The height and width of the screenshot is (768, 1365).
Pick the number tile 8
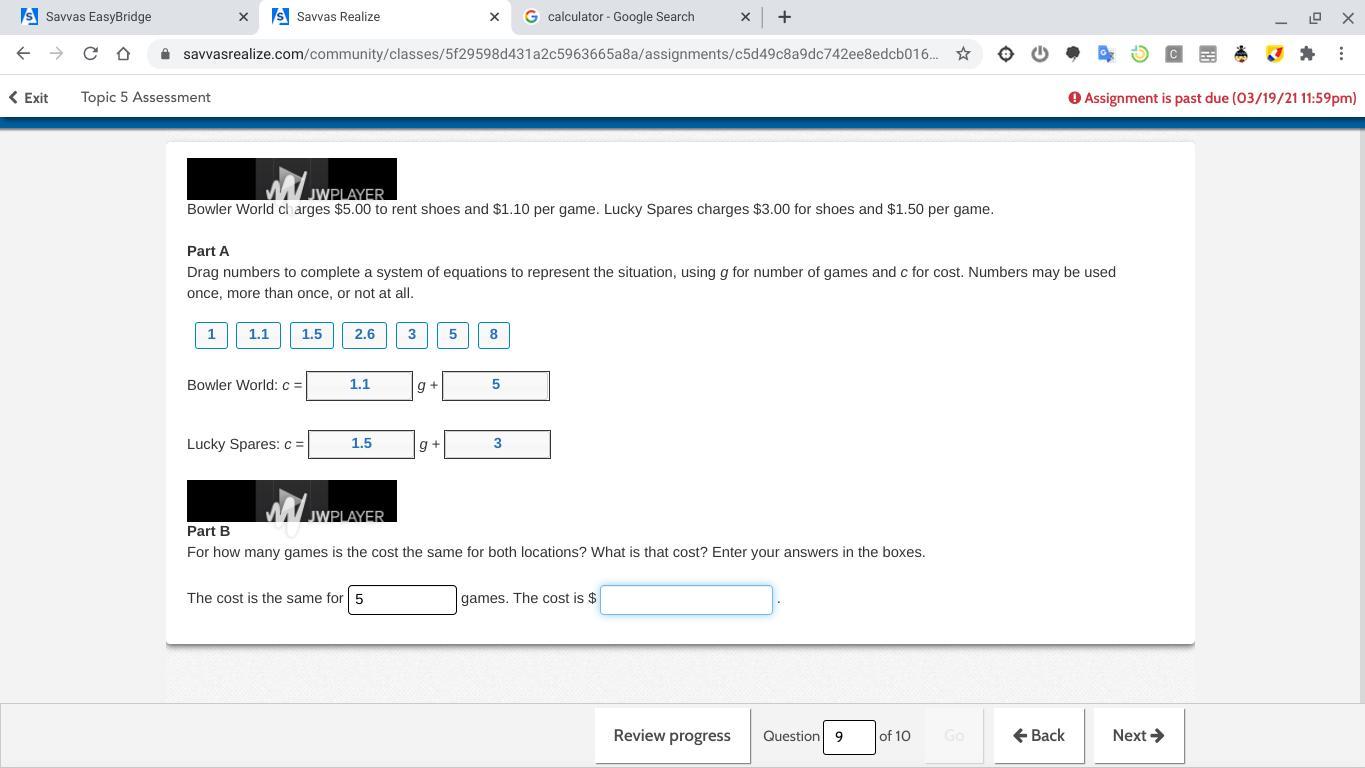(494, 335)
